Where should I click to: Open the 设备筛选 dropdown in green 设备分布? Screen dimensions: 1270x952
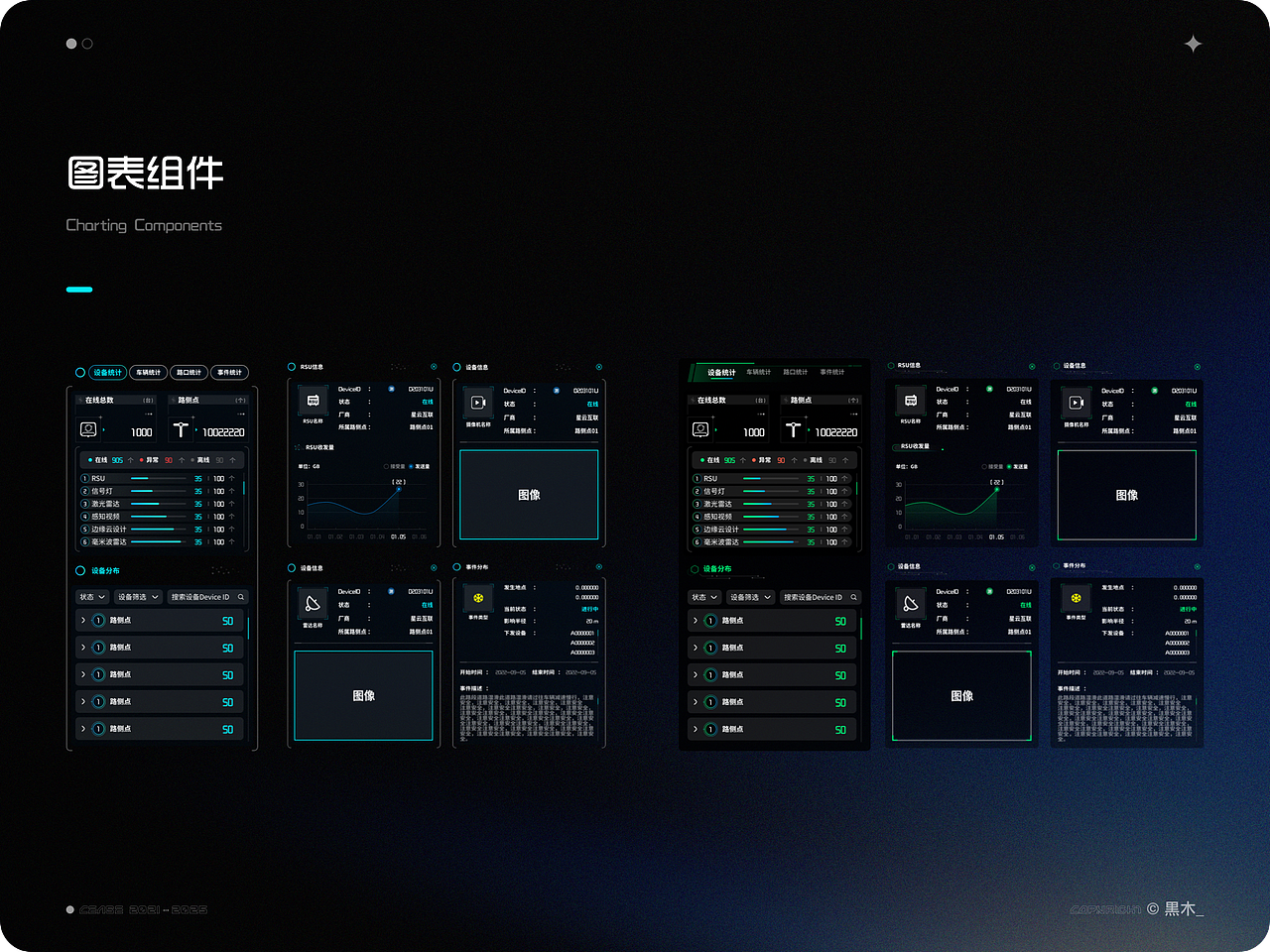tap(750, 597)
